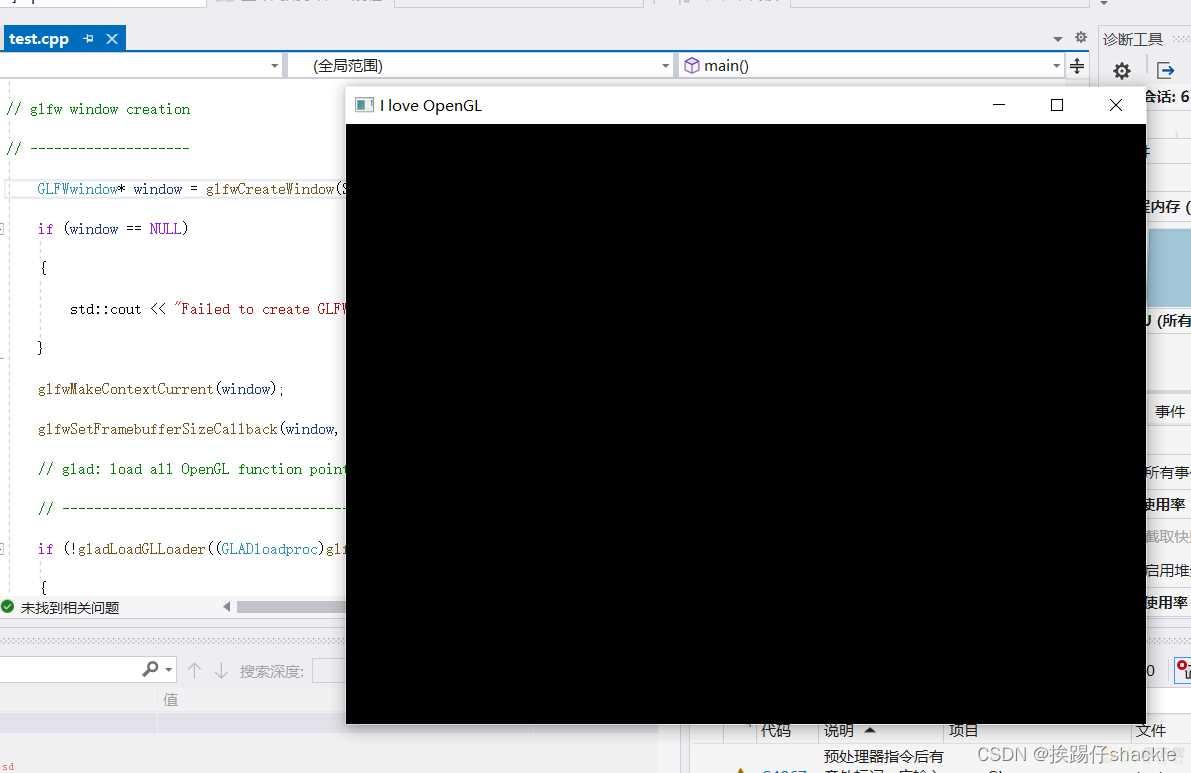Click the 诊断工具 panel title
Screen dimensions: 1191x773
point(1133,39)
